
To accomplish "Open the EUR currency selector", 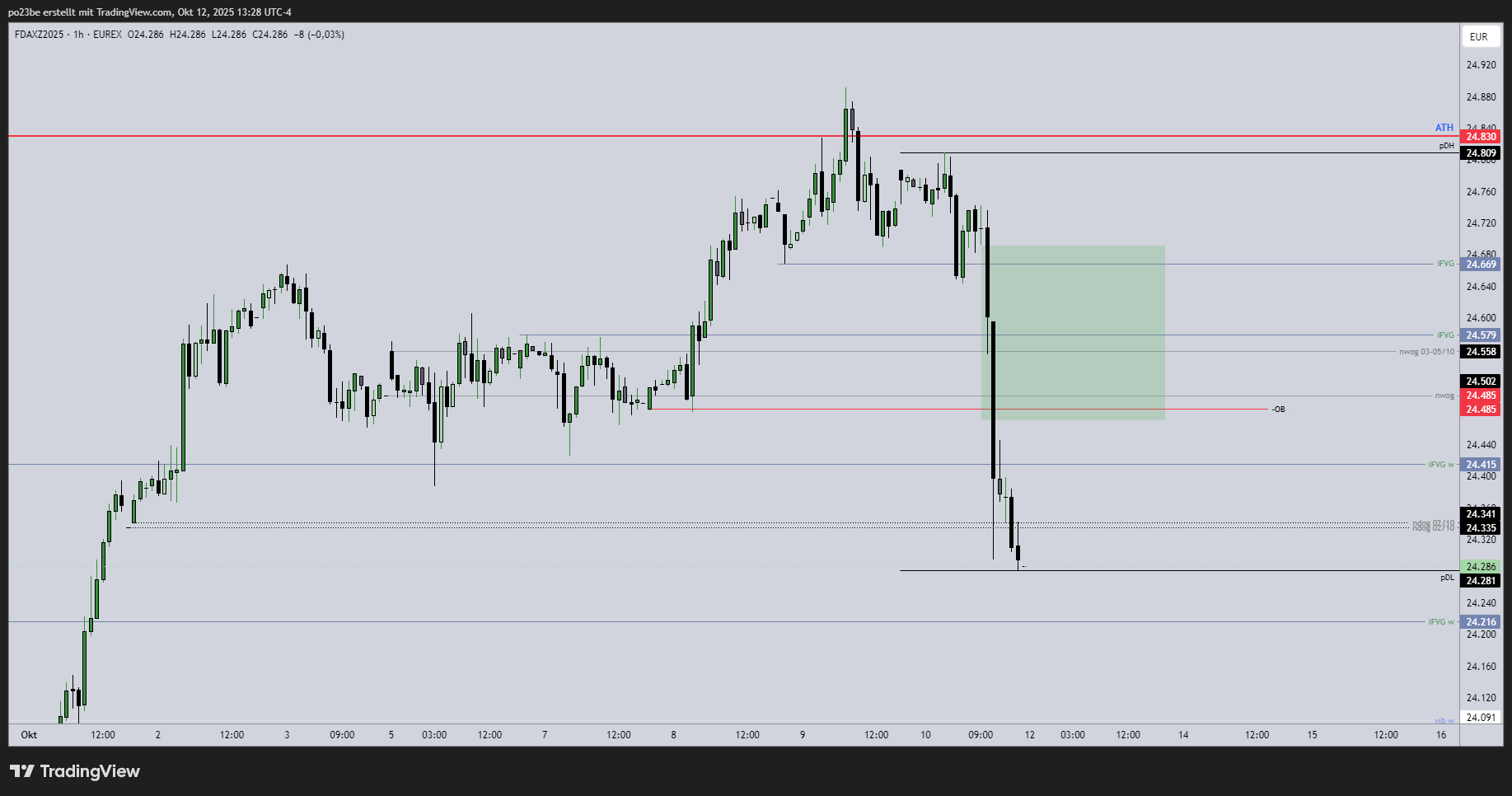I will [x=1479, y=36].
